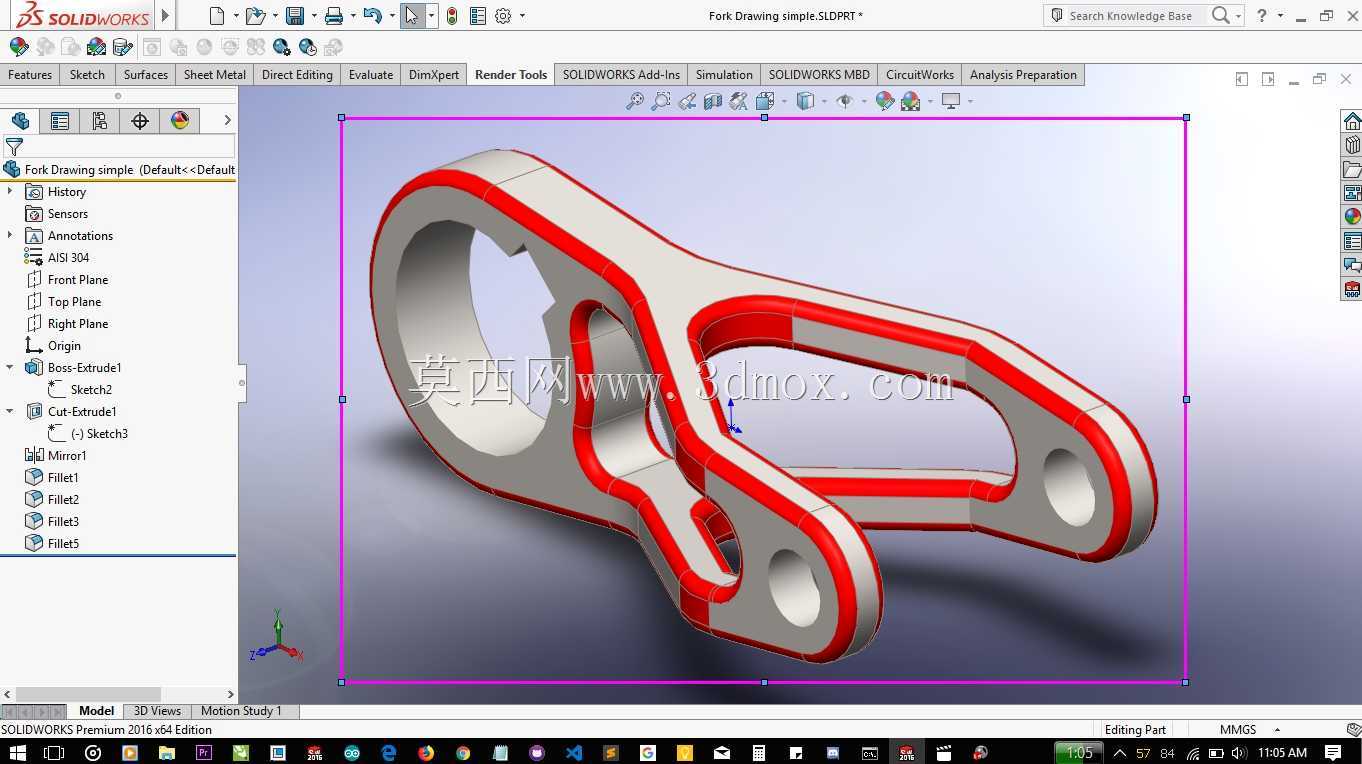Screen dimensions: 1362x764
Task: Open SOLIDWORKS Resources home icon in task pane
Action: click(1352, 121)
